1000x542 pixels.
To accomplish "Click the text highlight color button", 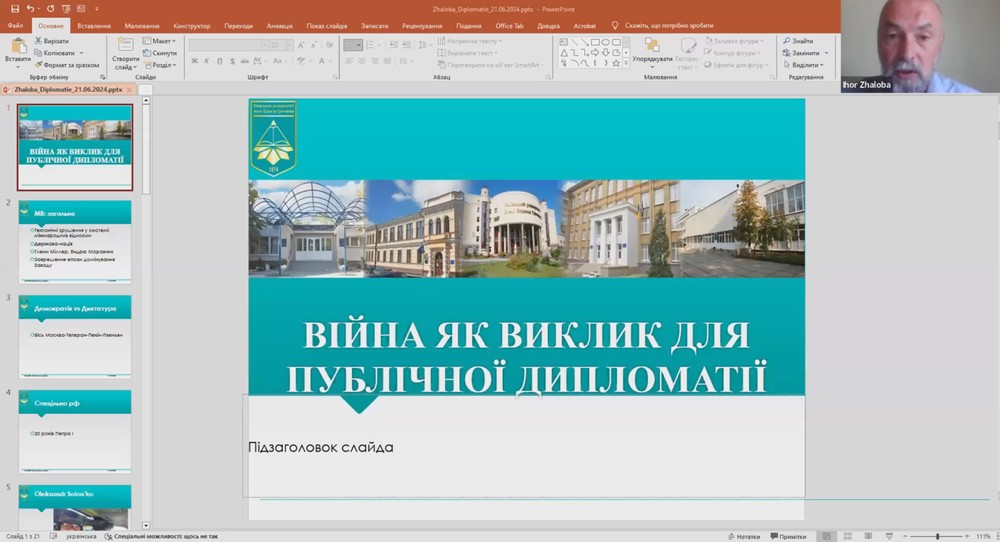I will (x=300, y=61).
